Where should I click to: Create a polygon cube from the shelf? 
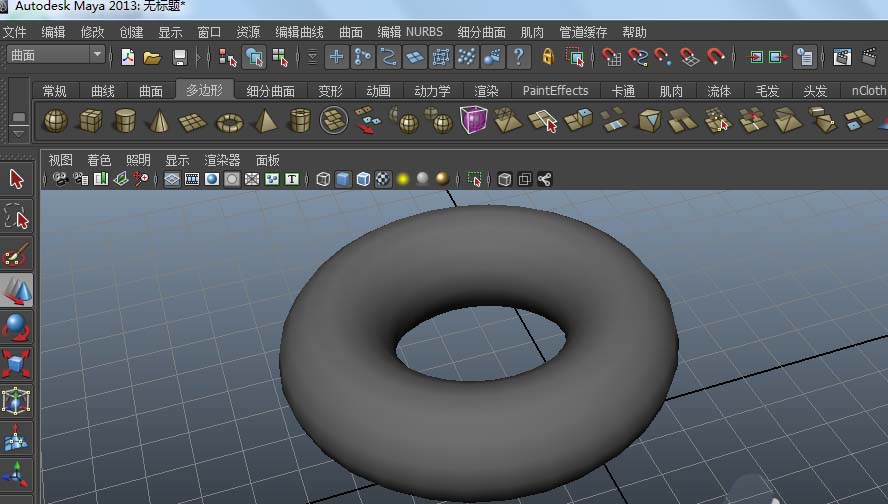(91, 121)
